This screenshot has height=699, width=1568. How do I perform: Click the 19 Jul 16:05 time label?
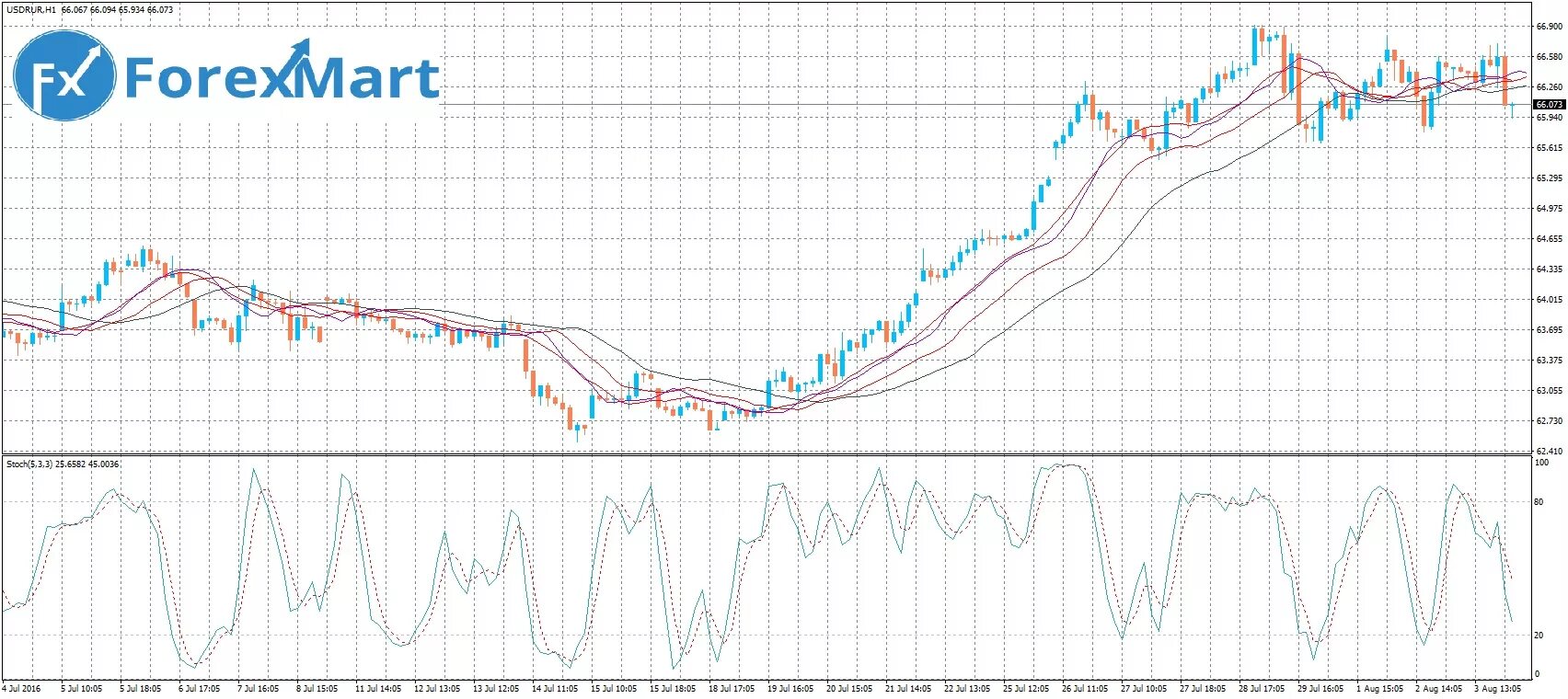coord(790,688)
